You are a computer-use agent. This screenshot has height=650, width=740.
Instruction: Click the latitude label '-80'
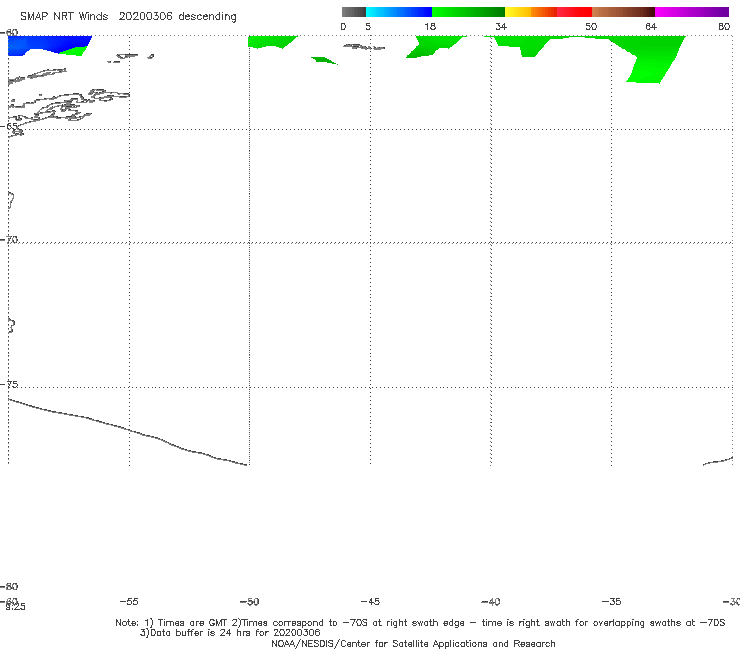tap(9, 587)
